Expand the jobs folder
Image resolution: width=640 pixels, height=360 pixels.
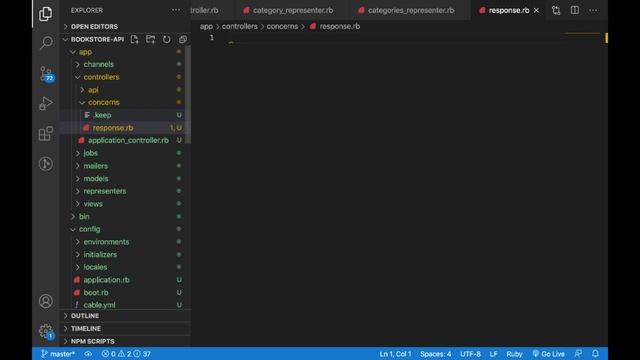tap(90, 153)
